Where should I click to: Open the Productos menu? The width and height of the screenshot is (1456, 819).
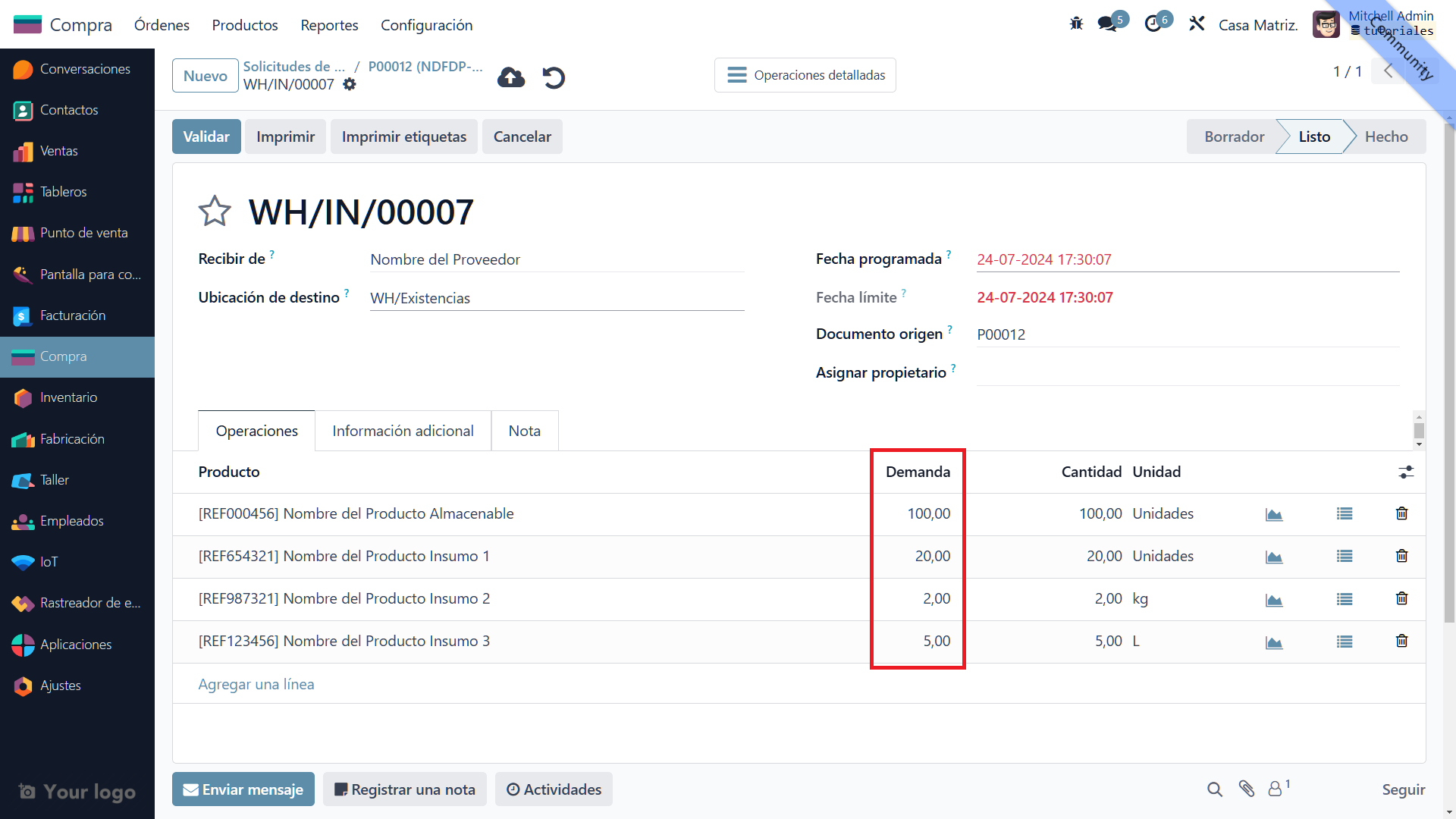coord(244,25)
